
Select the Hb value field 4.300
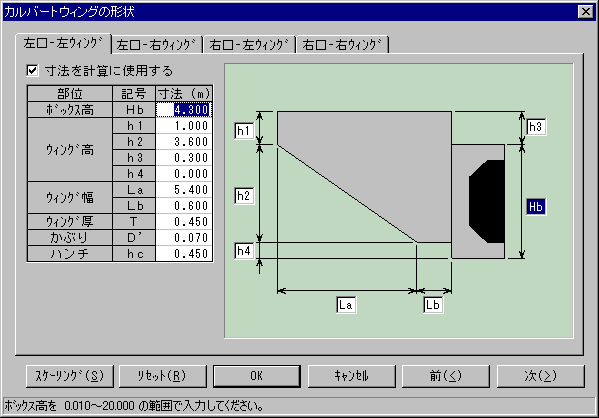[x=184, y=110]
